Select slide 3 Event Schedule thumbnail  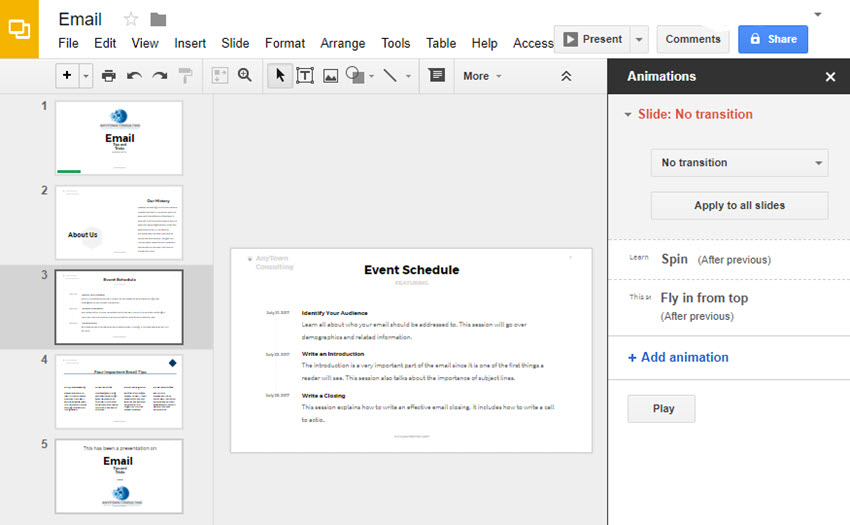click(119, 307)
